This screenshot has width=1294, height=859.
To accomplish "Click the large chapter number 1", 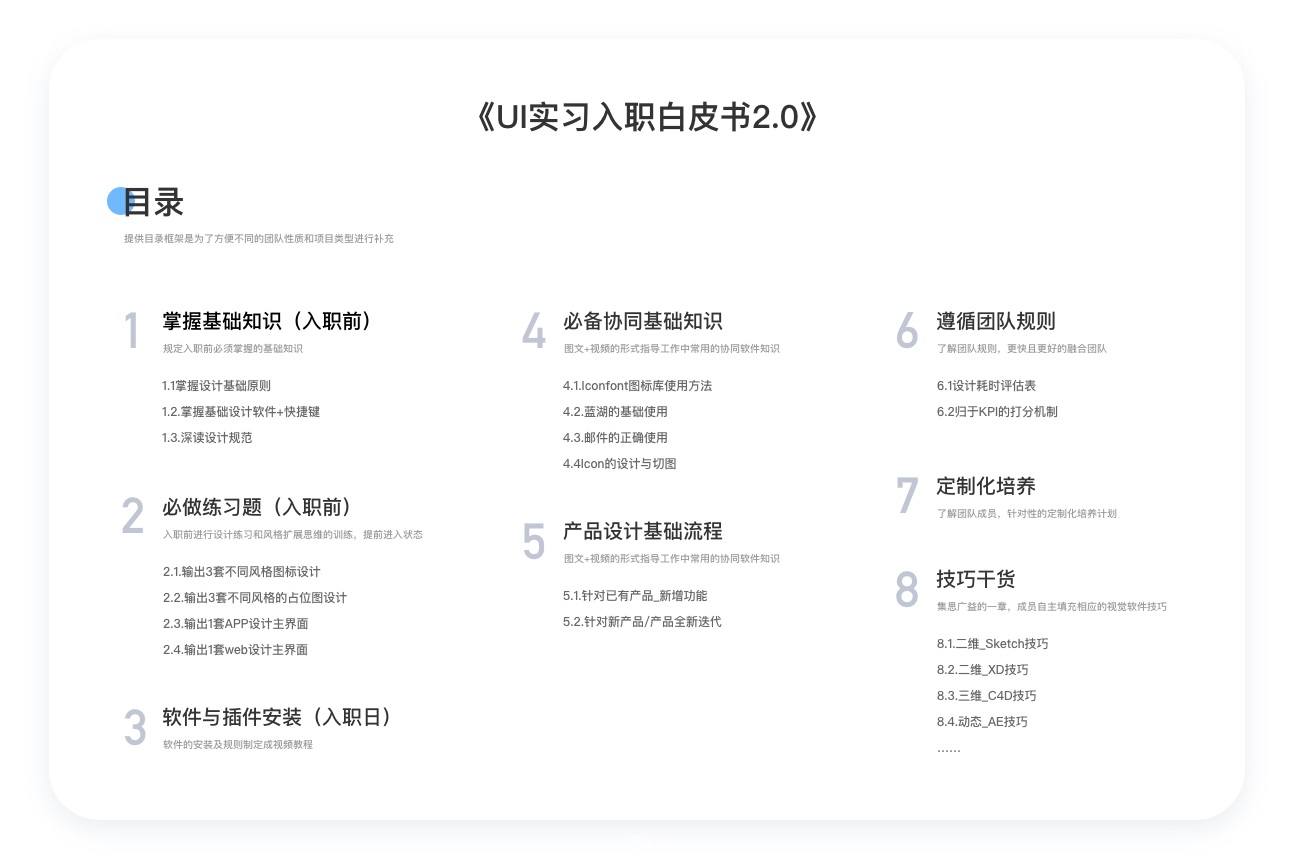I will click(x=132, y=332).
